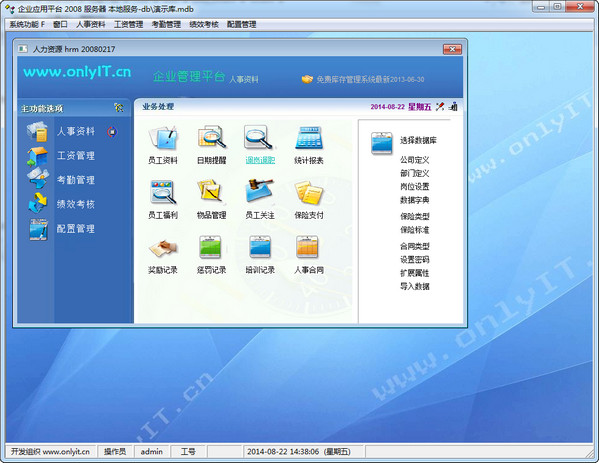Click the pen icon next to 星期五
The image size is (599, 463).
(440, 107)
